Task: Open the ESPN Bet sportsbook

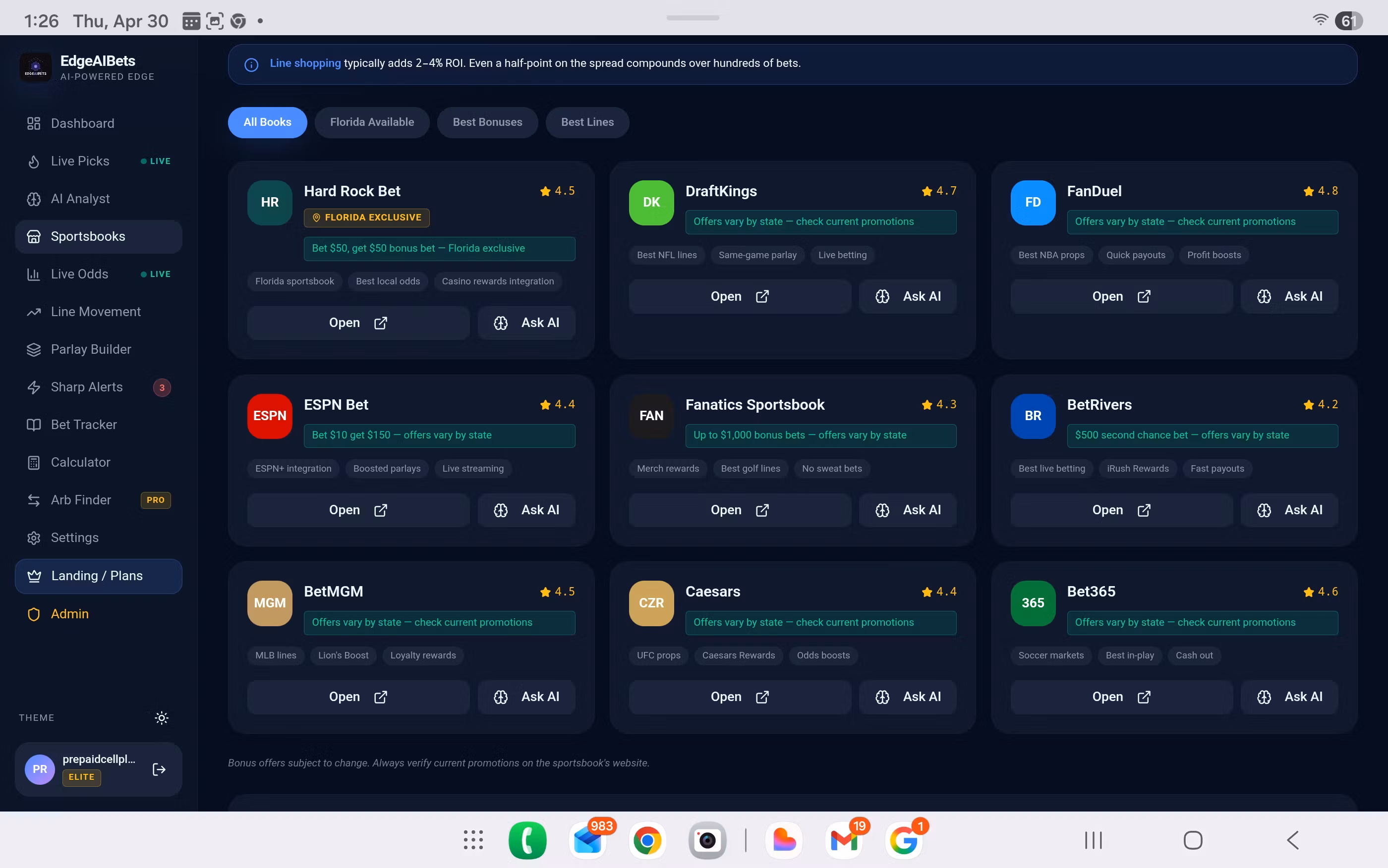Action: (358, 510)
